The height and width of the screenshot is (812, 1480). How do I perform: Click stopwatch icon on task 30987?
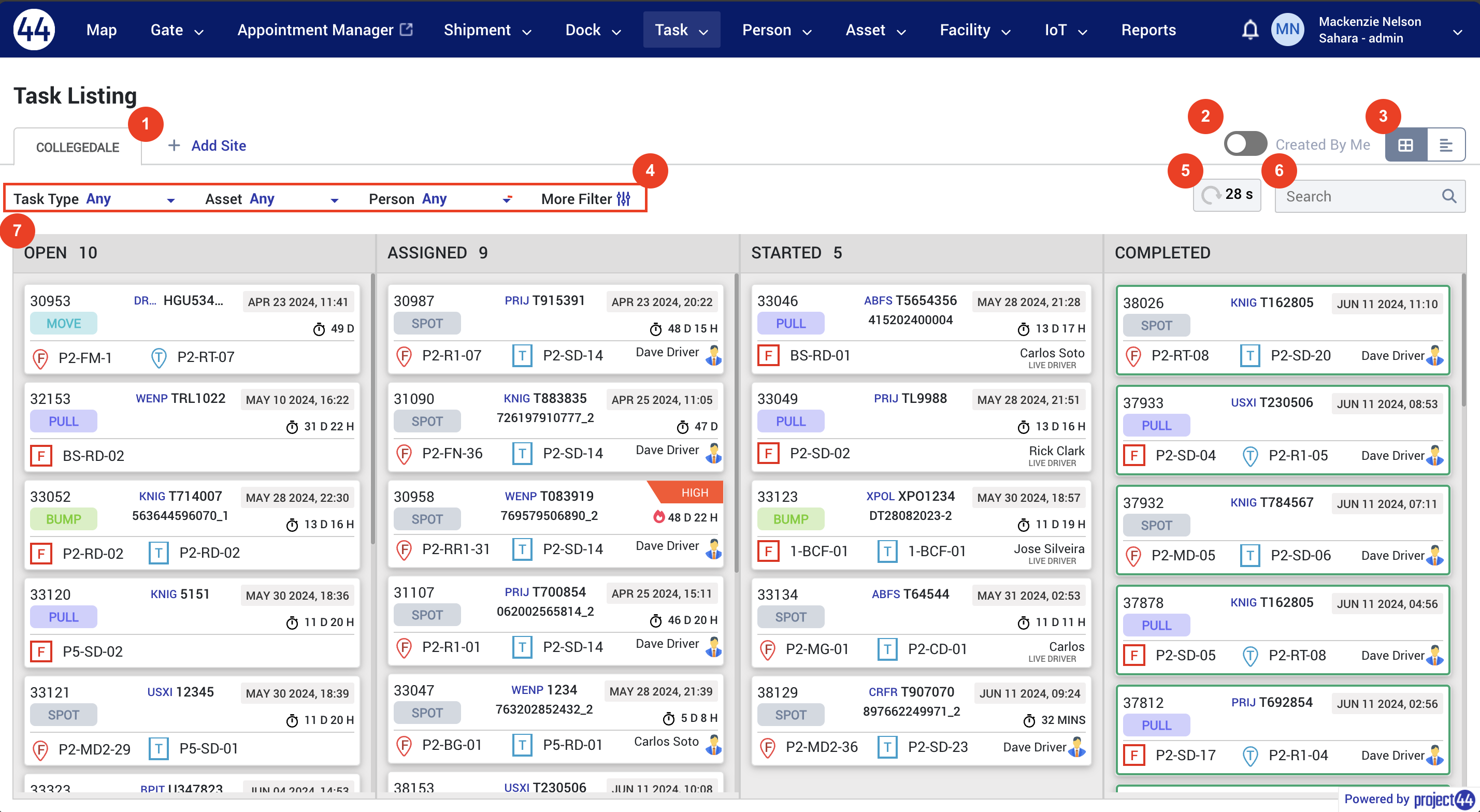655,328
